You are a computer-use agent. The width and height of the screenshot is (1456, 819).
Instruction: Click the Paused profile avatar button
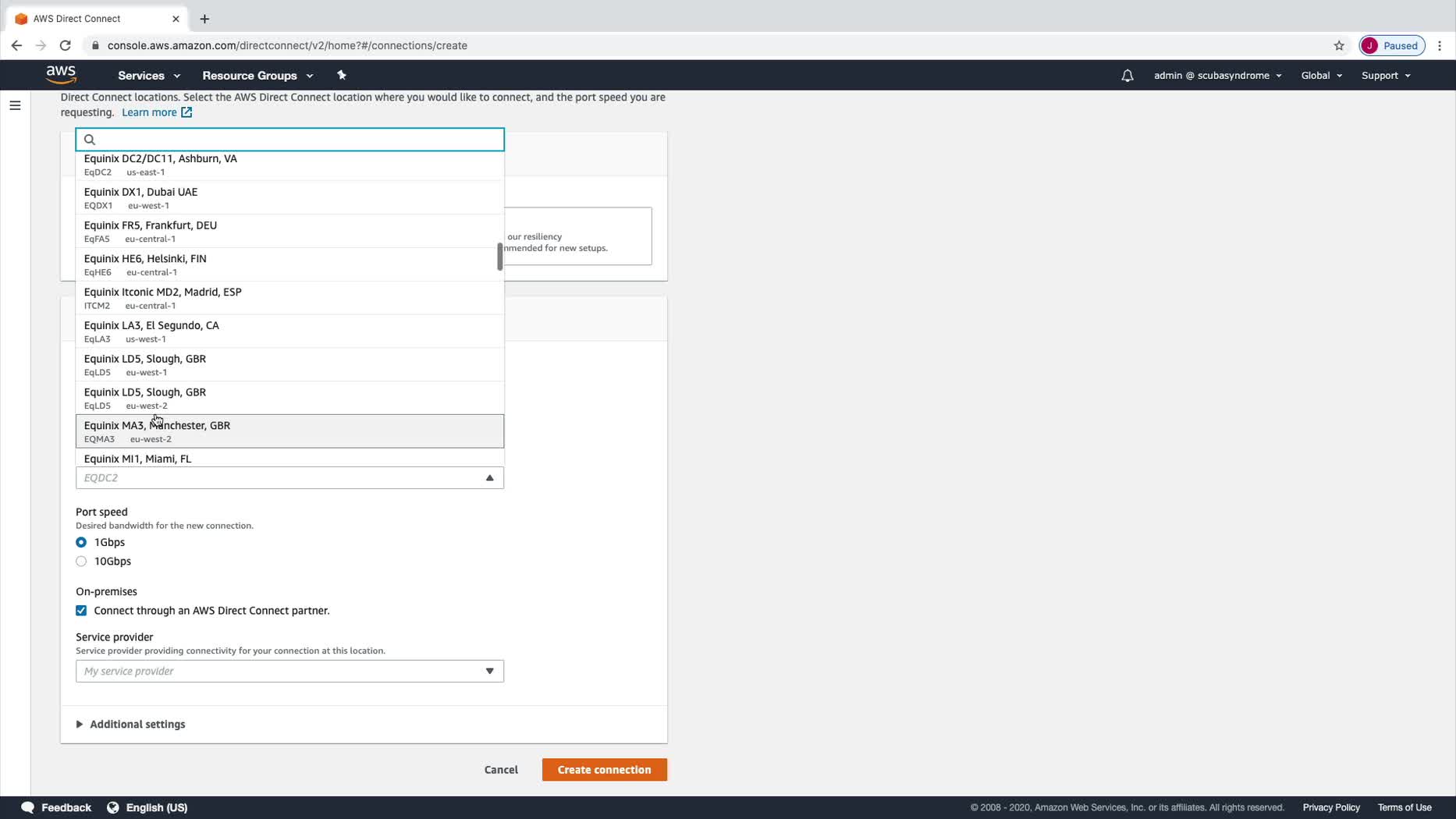1392,45
